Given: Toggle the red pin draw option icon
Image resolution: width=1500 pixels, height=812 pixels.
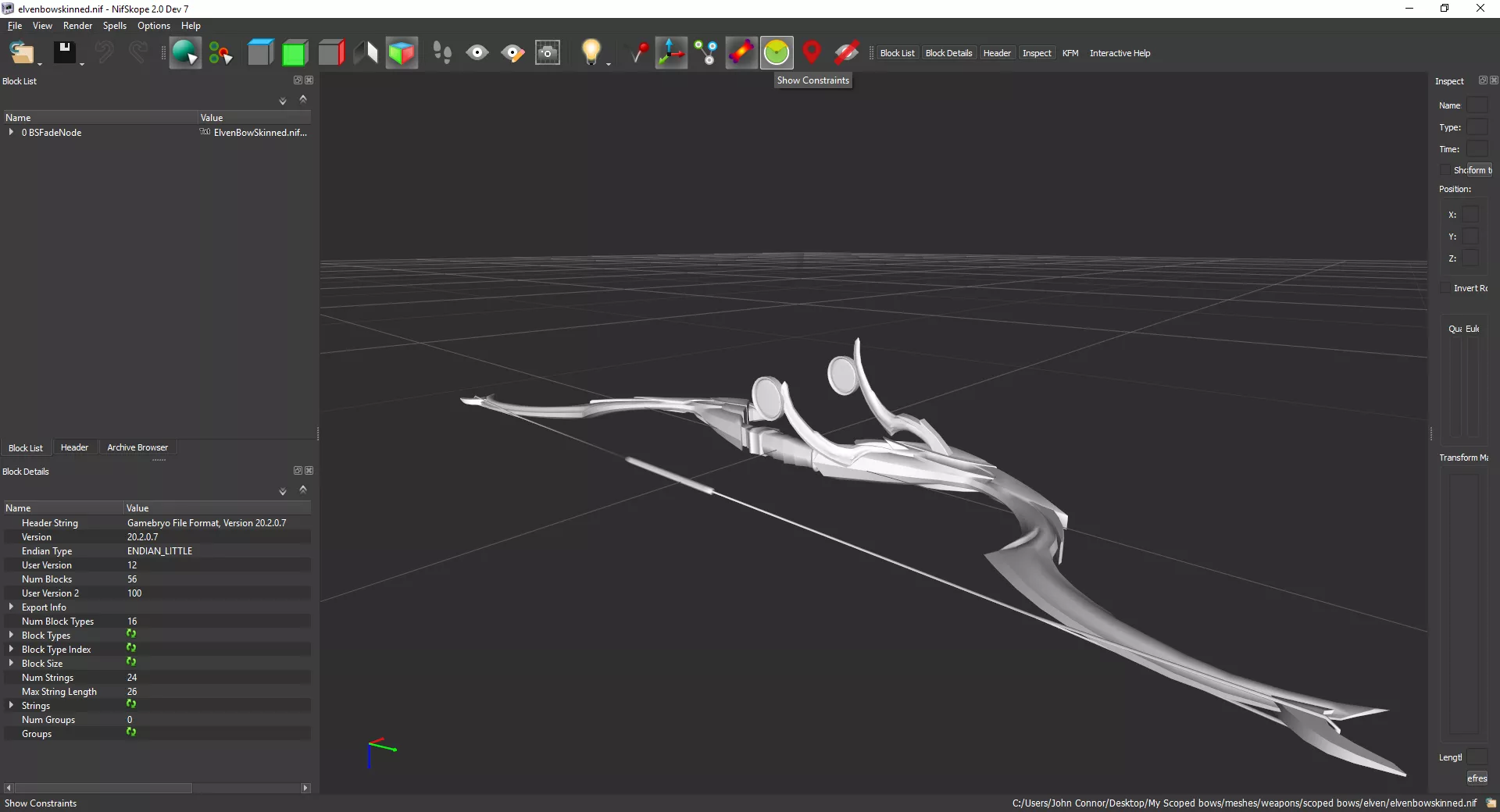Looking at the screenshot, I should pos(639,53).
